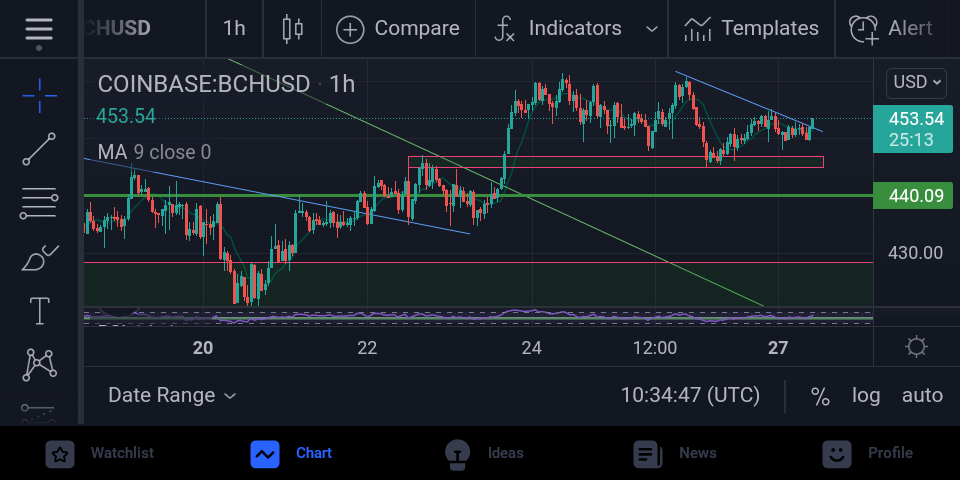Click date label 27 on time axis

(x=778, y=348)
